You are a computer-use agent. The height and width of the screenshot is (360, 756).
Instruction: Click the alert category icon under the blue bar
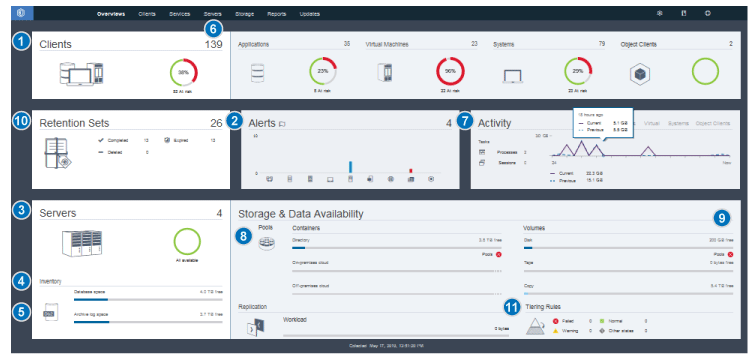coord(351,179)
